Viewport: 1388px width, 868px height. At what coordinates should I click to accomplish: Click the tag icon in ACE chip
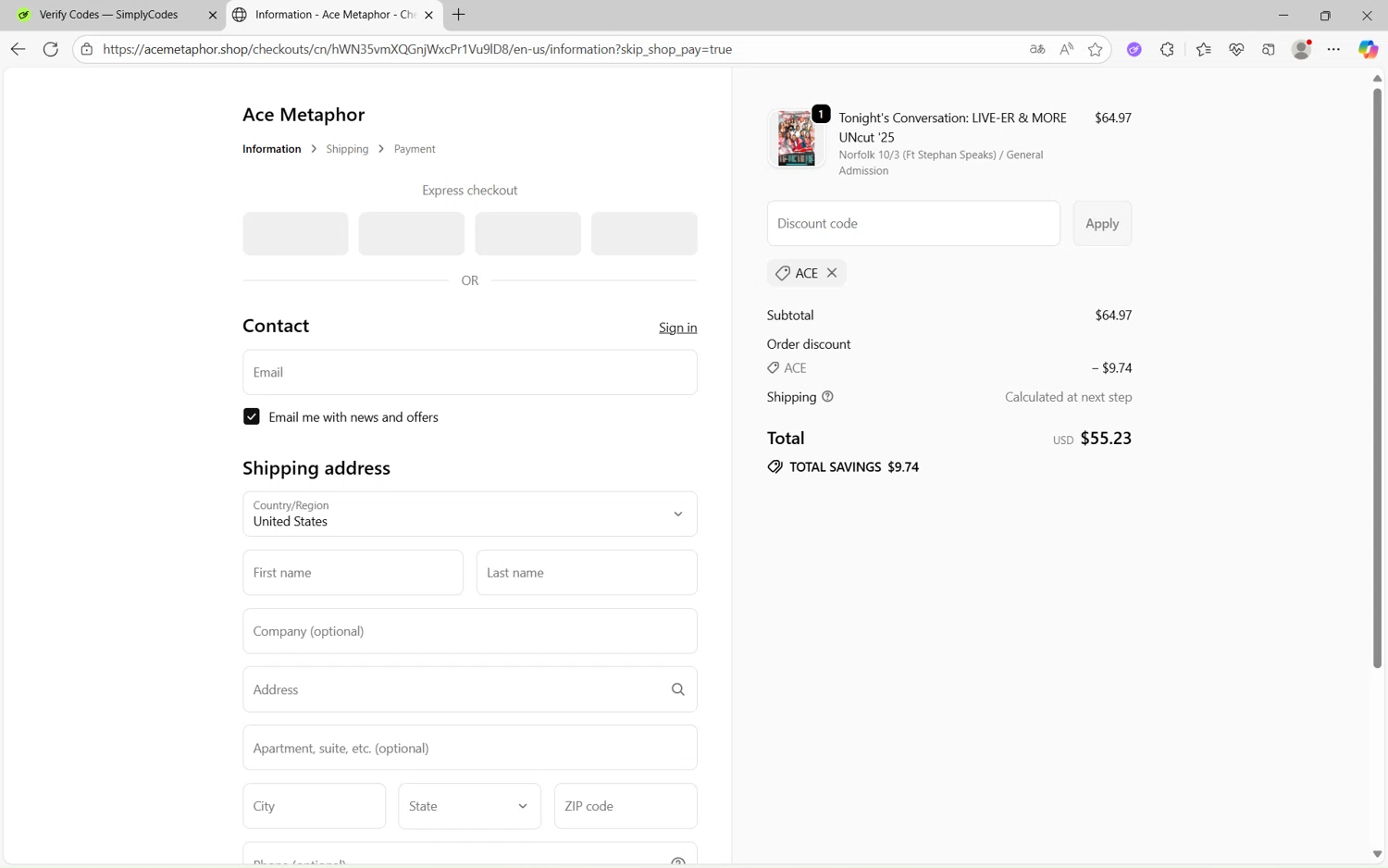point(783,273)
